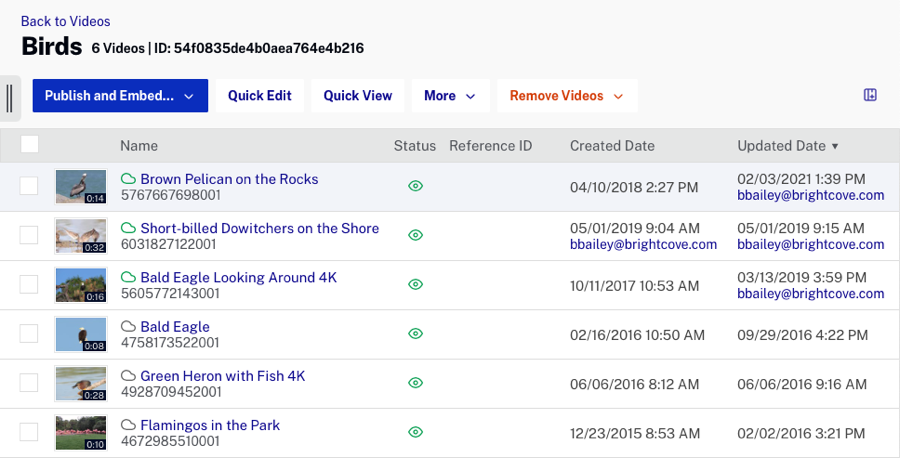The width and height of the screenshot is (900, 458).
Task: Sort by the Created Date column header
Action: 612,146
